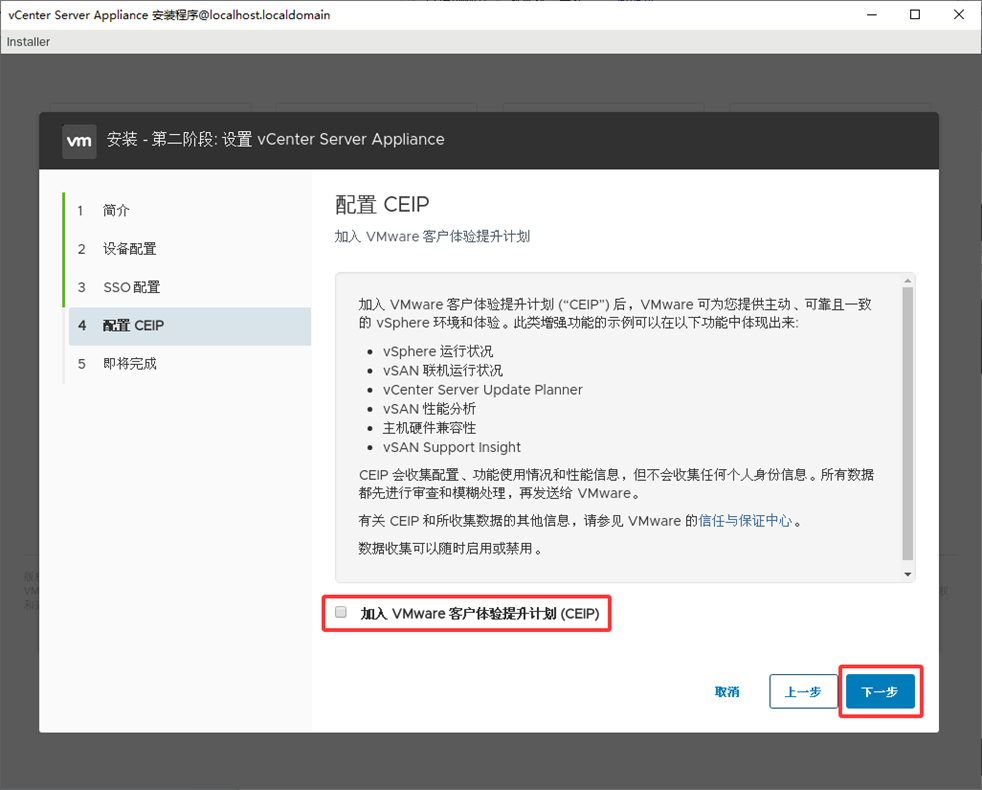982x790 pixels.
Task: Open the 信任与保证中心 link
Action: [745, 521]
